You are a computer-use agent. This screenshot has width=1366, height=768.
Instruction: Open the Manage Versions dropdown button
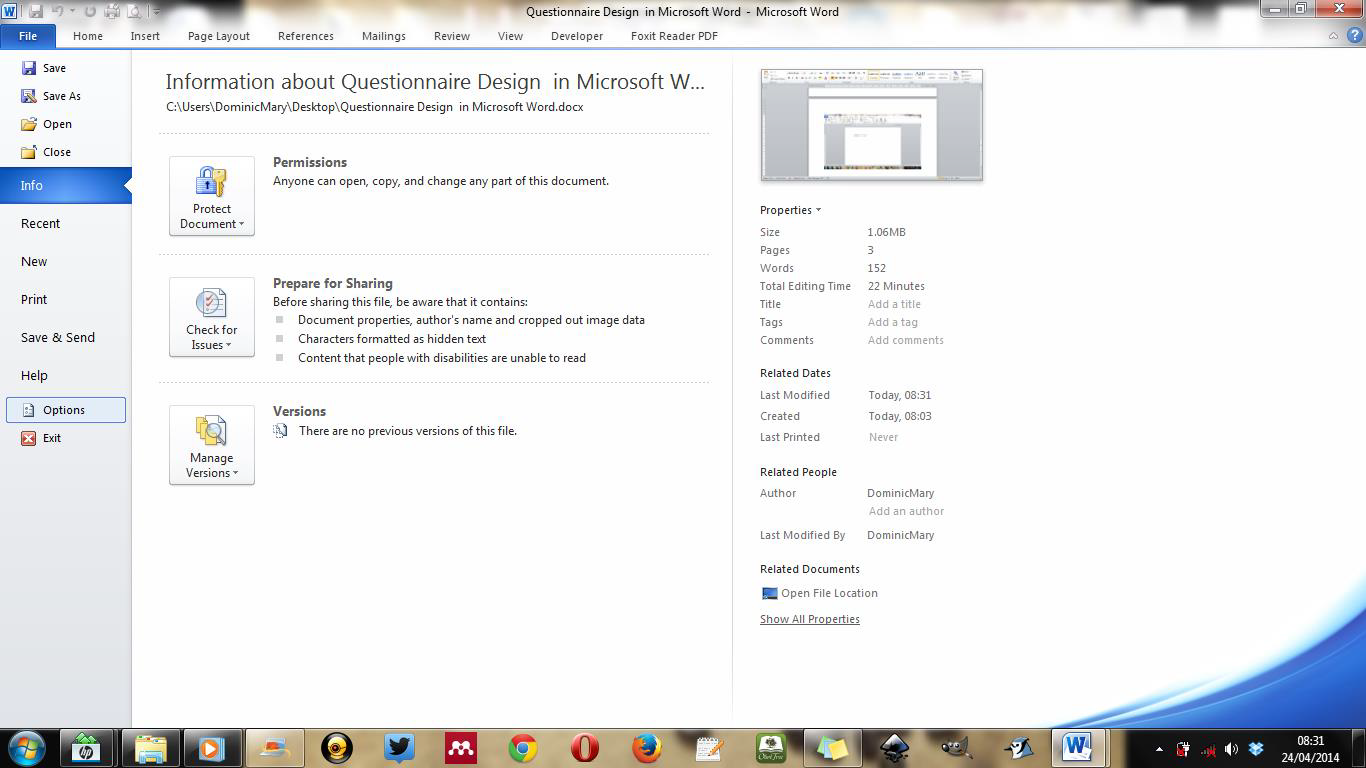(212, 445)
